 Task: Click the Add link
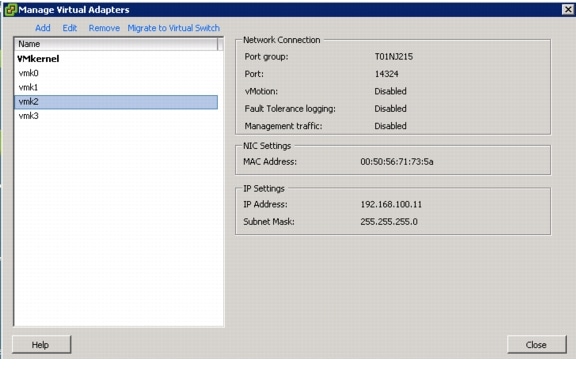pyautogui.click(x=43, y=28)
